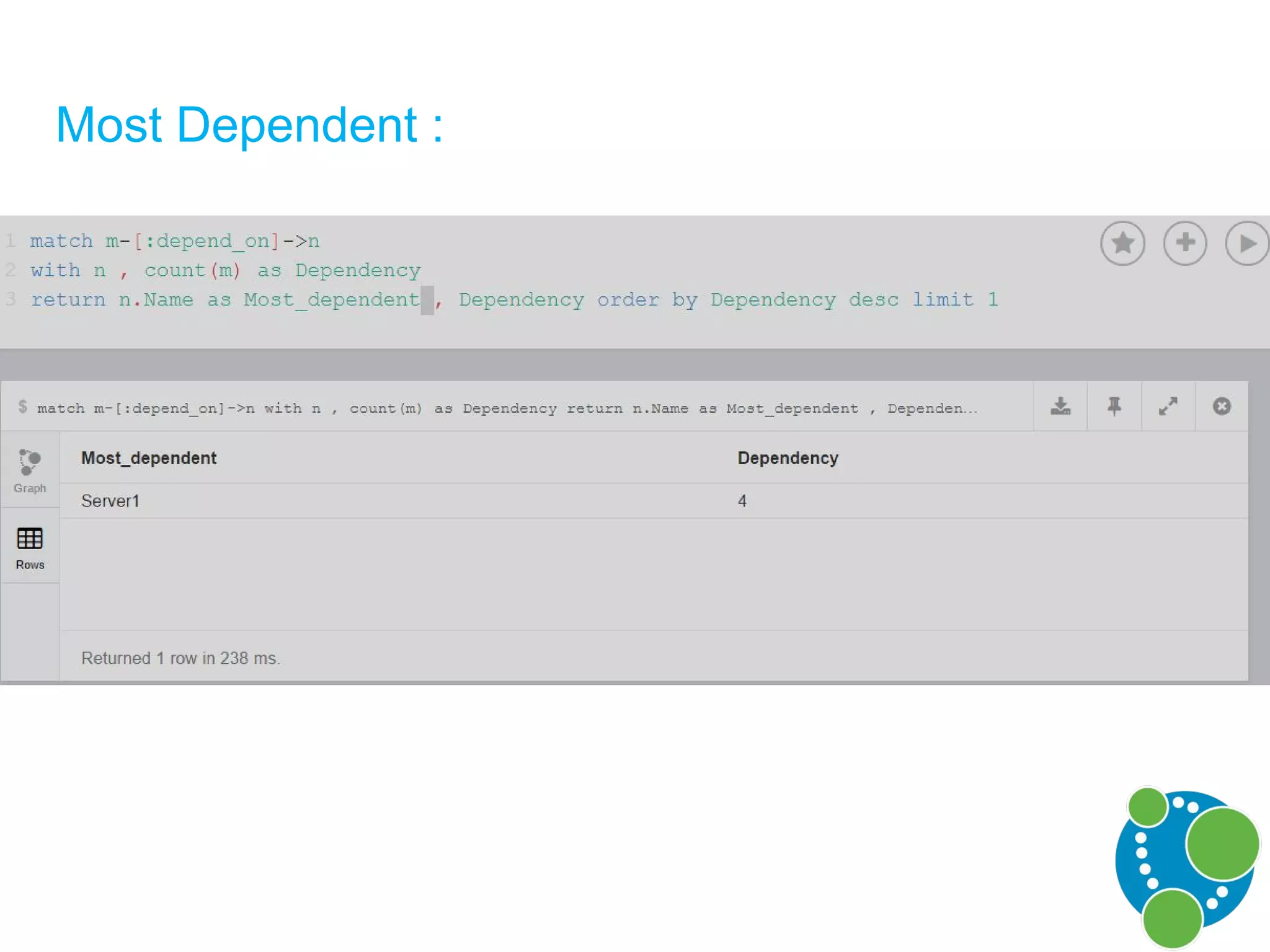The height and width of the screenshot is (952, 1270).
Task: Click the 'Most Dependent :' slide title
Action: 250,125
